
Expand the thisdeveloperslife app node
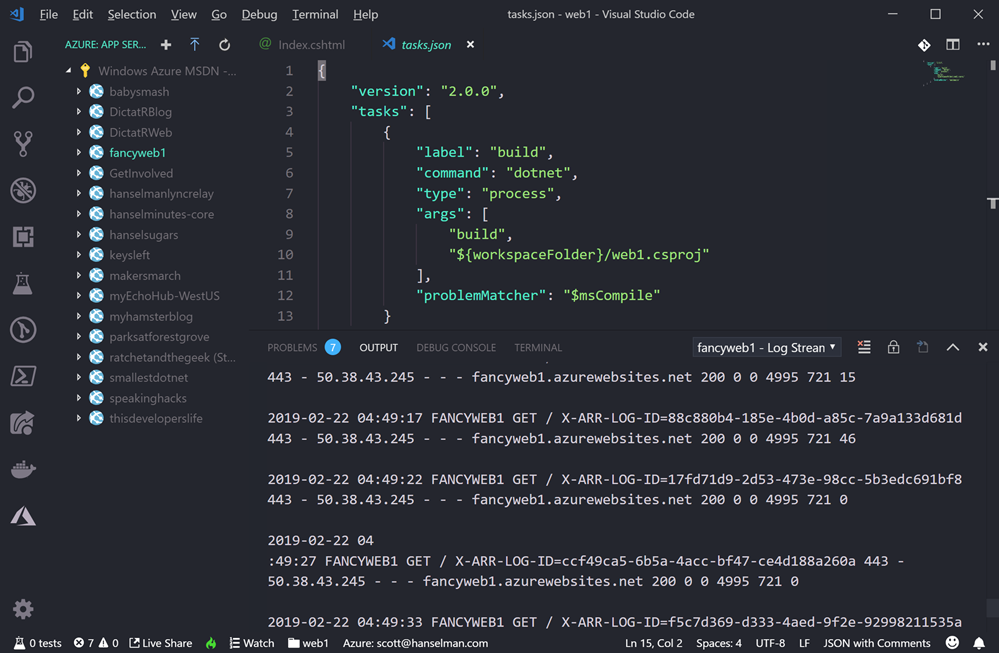[x=79, y=418]
